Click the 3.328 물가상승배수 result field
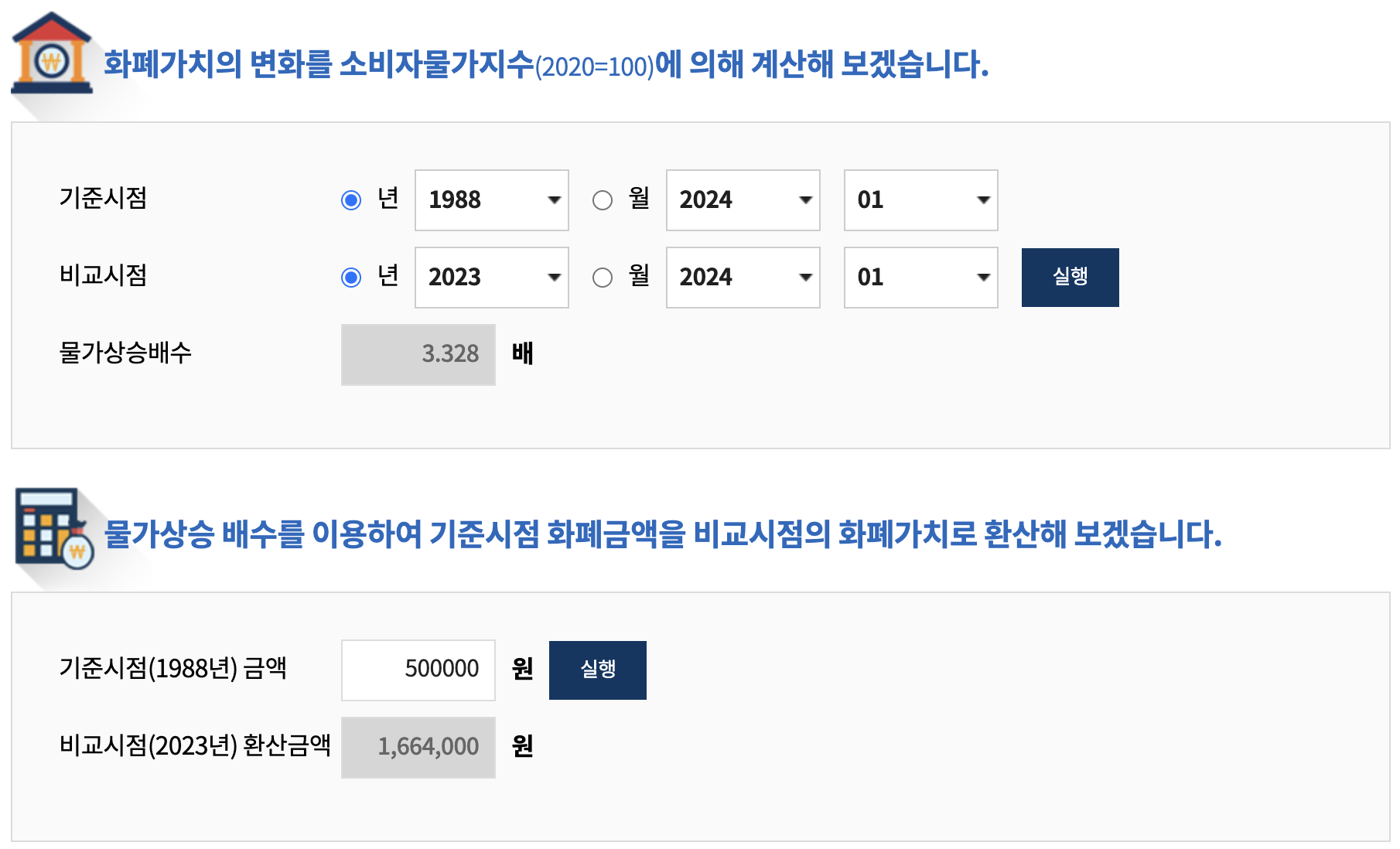 [418, 354]
